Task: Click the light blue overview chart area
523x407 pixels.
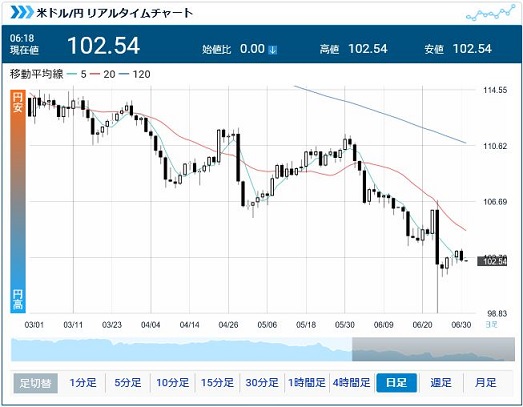Action: [x=181, y=349]
